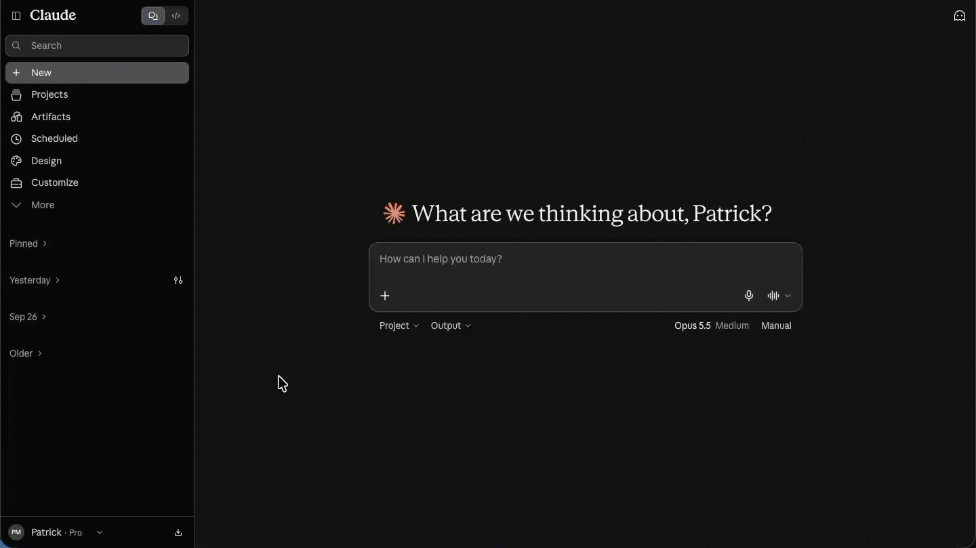
Task: Click the Claude logo title
Action: (53, 15)
